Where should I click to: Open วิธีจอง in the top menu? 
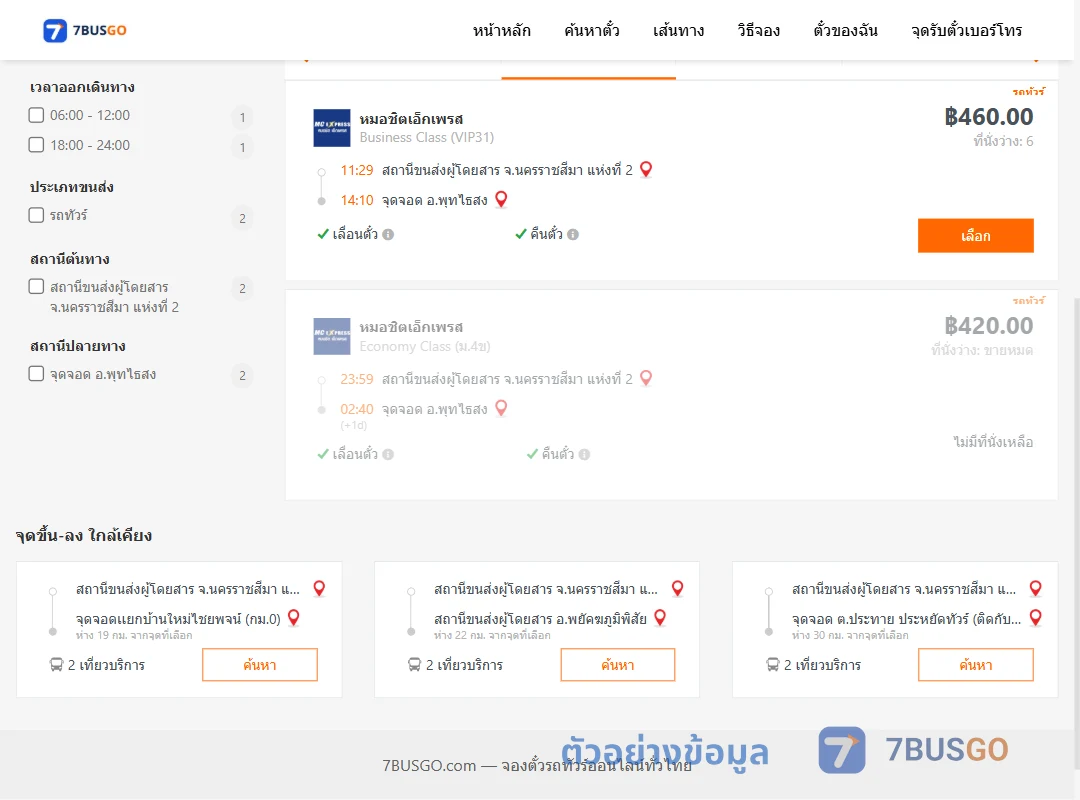[758, 30]
